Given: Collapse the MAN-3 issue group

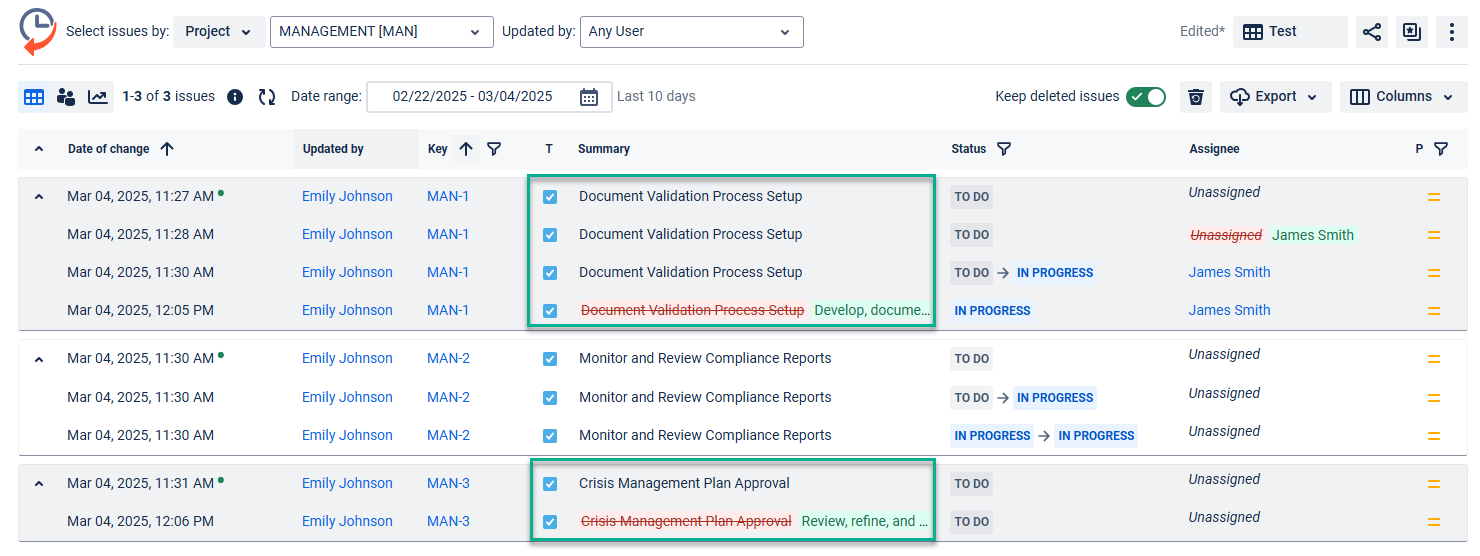Looking at the screenshot, I should [39, 484].
